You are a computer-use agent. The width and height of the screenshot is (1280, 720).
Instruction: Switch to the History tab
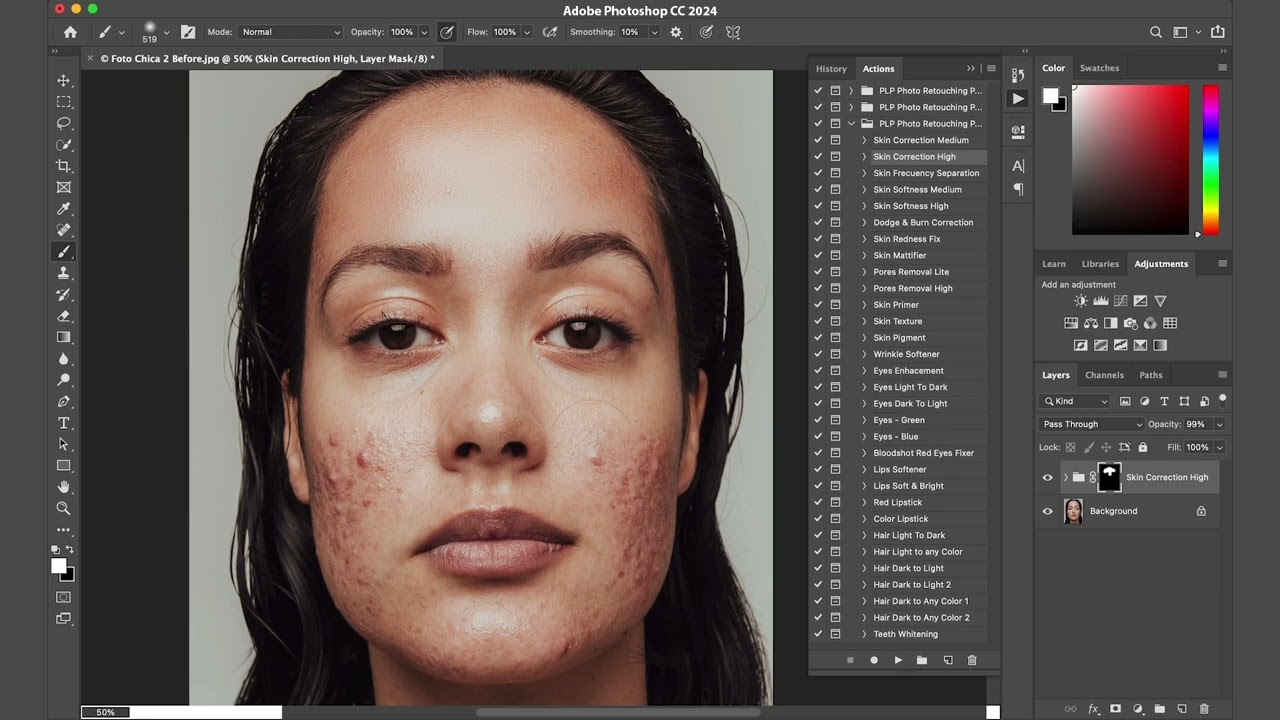(831, 69)
